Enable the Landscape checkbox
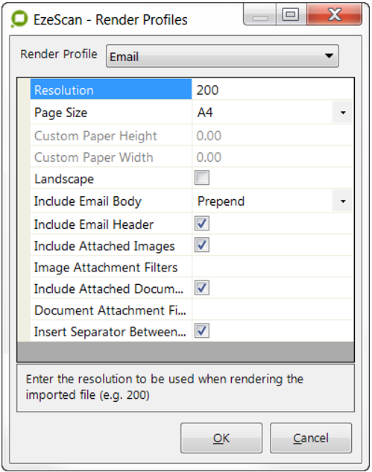The height and width of the screenshot is (472, 372). point(202,178)
